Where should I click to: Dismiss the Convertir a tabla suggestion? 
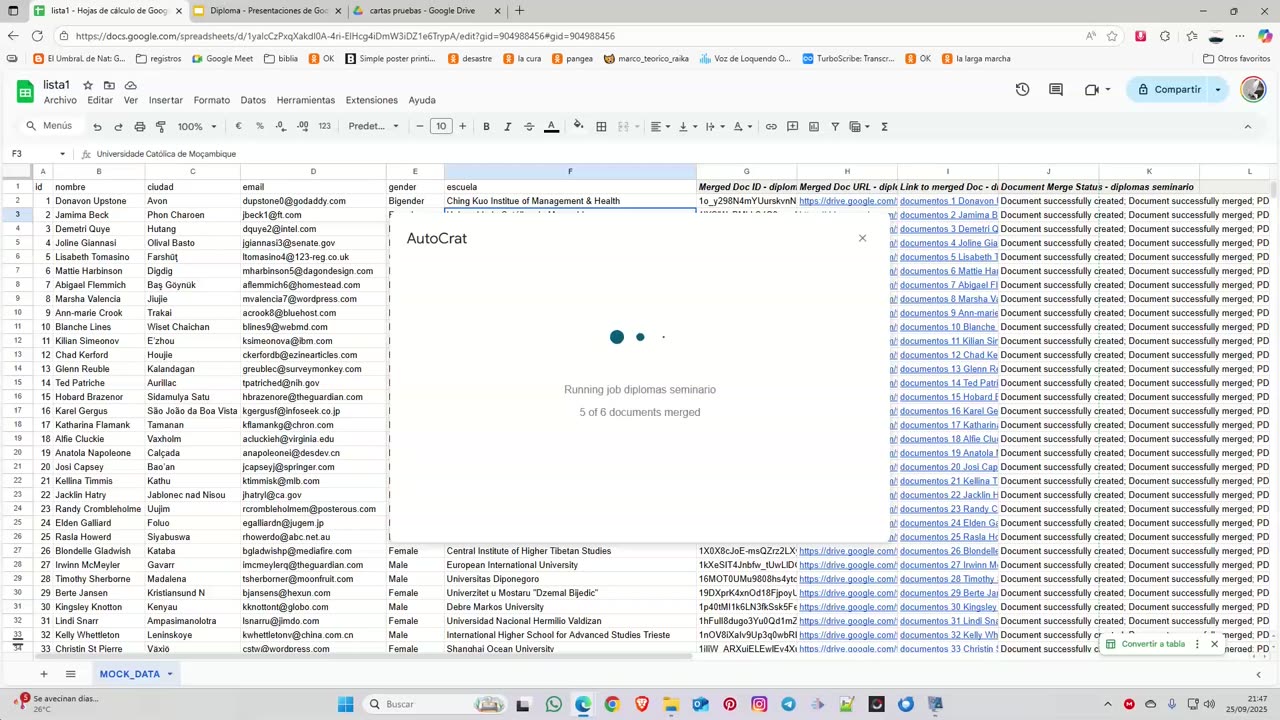pos(1214,644)
